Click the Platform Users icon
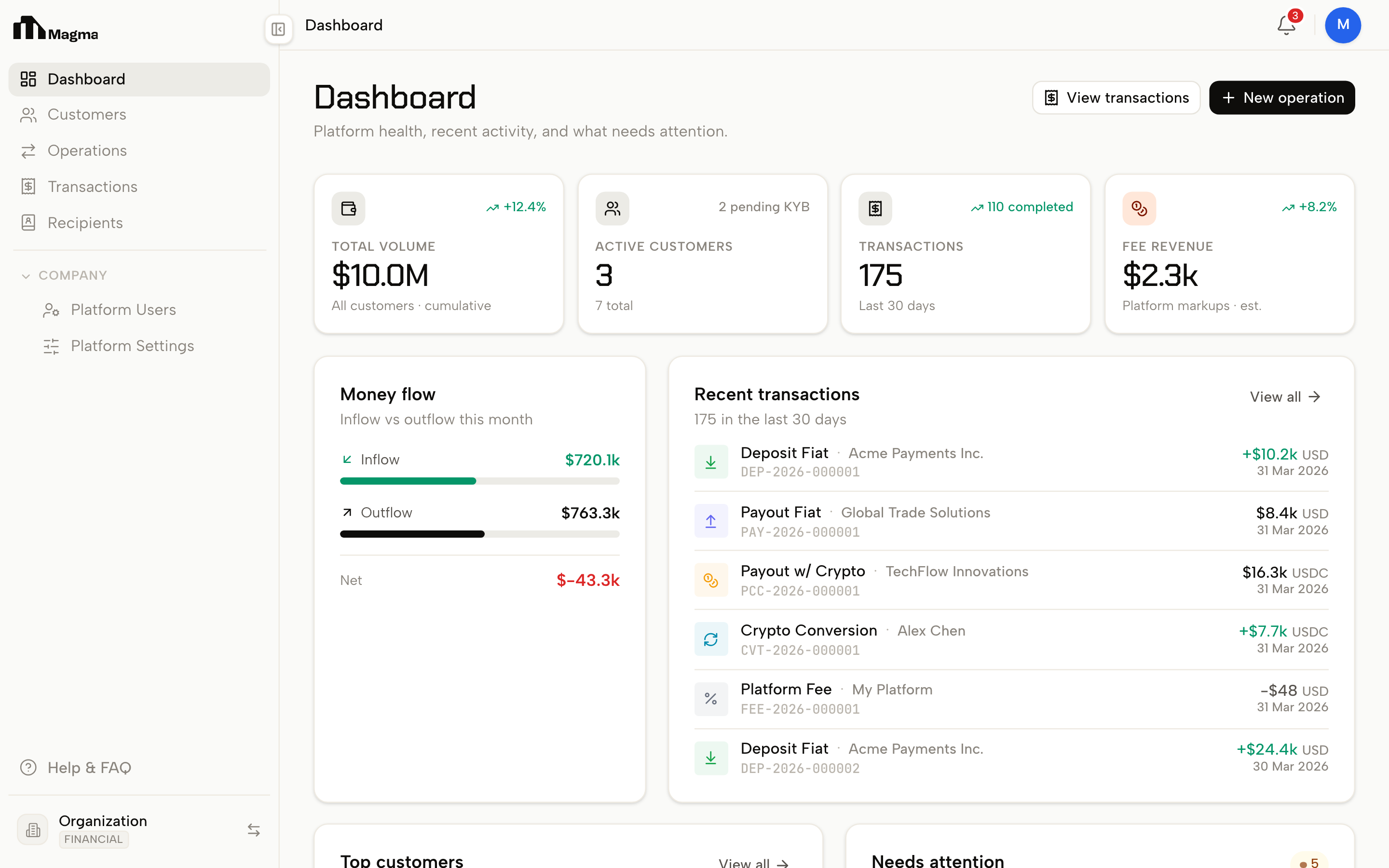The height and width of the screenshot is (868, 1389). click(x=51, y=310)
